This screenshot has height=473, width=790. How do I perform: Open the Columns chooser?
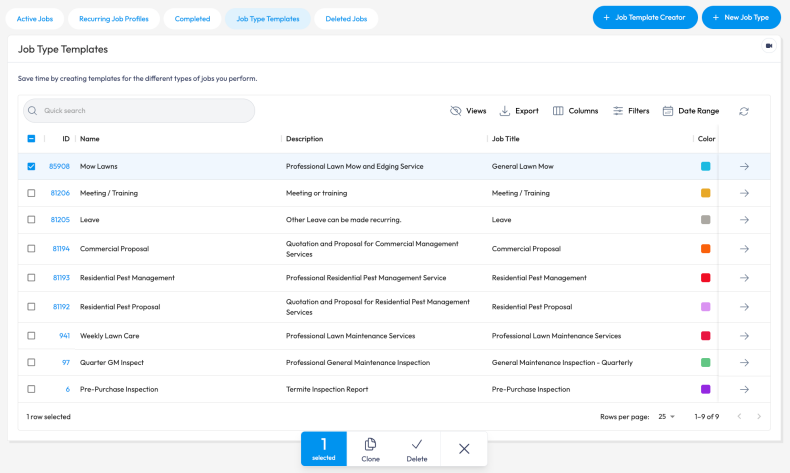coord(575,111)
